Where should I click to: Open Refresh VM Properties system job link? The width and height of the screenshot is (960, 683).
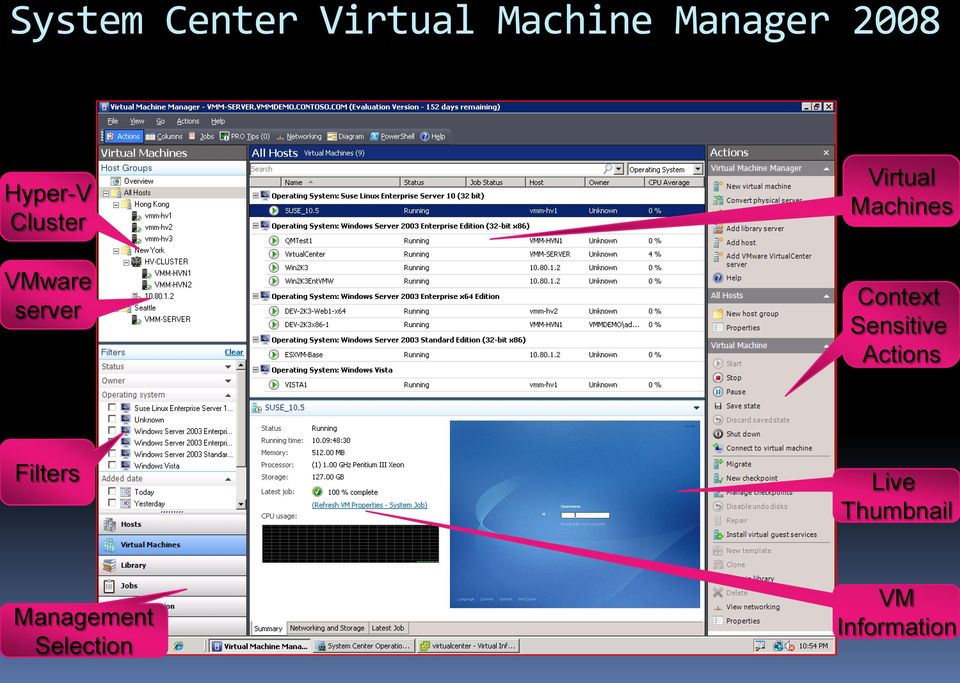coord(369,505)
